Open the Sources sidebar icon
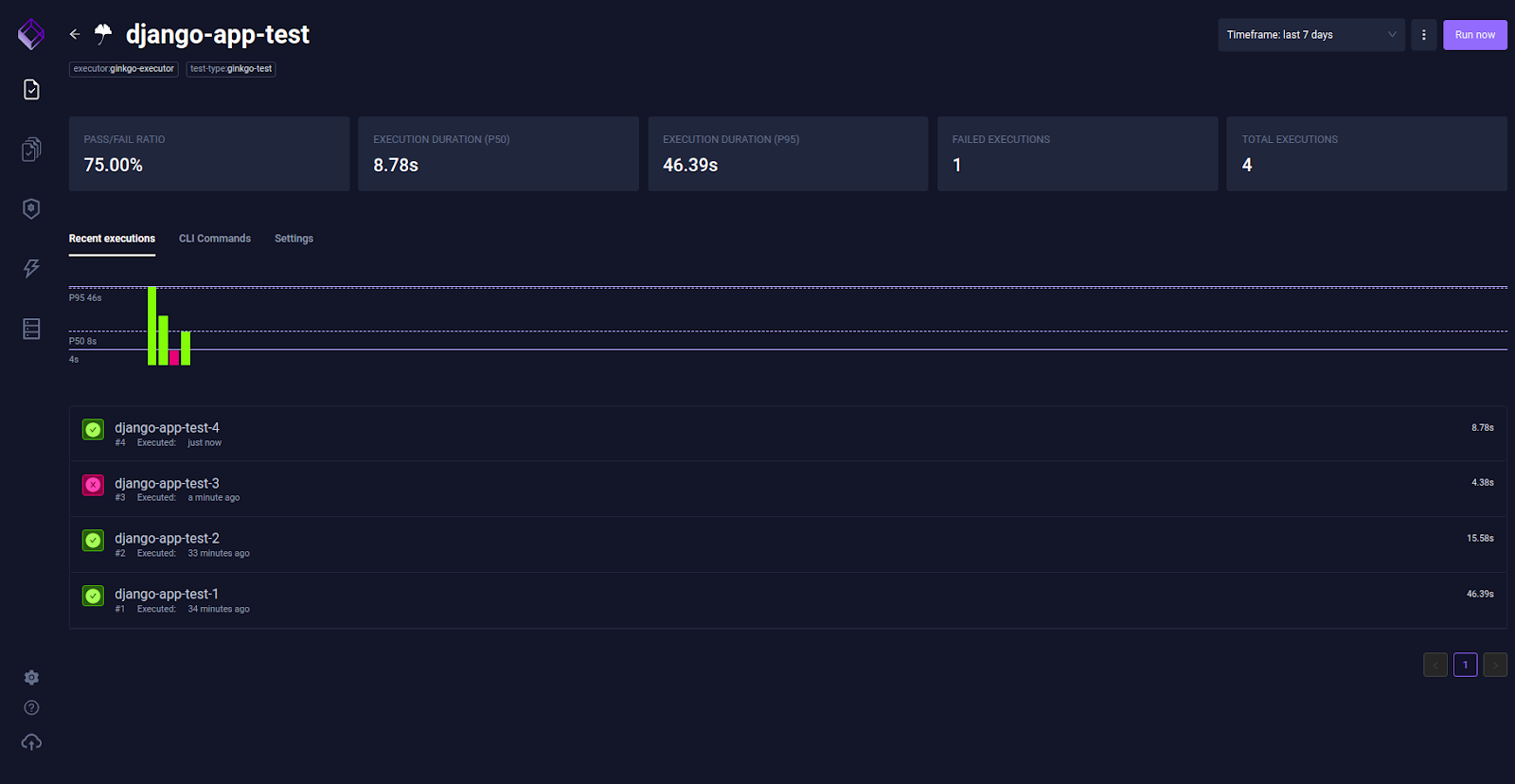Screen dimensions: 1515x784 31,329
